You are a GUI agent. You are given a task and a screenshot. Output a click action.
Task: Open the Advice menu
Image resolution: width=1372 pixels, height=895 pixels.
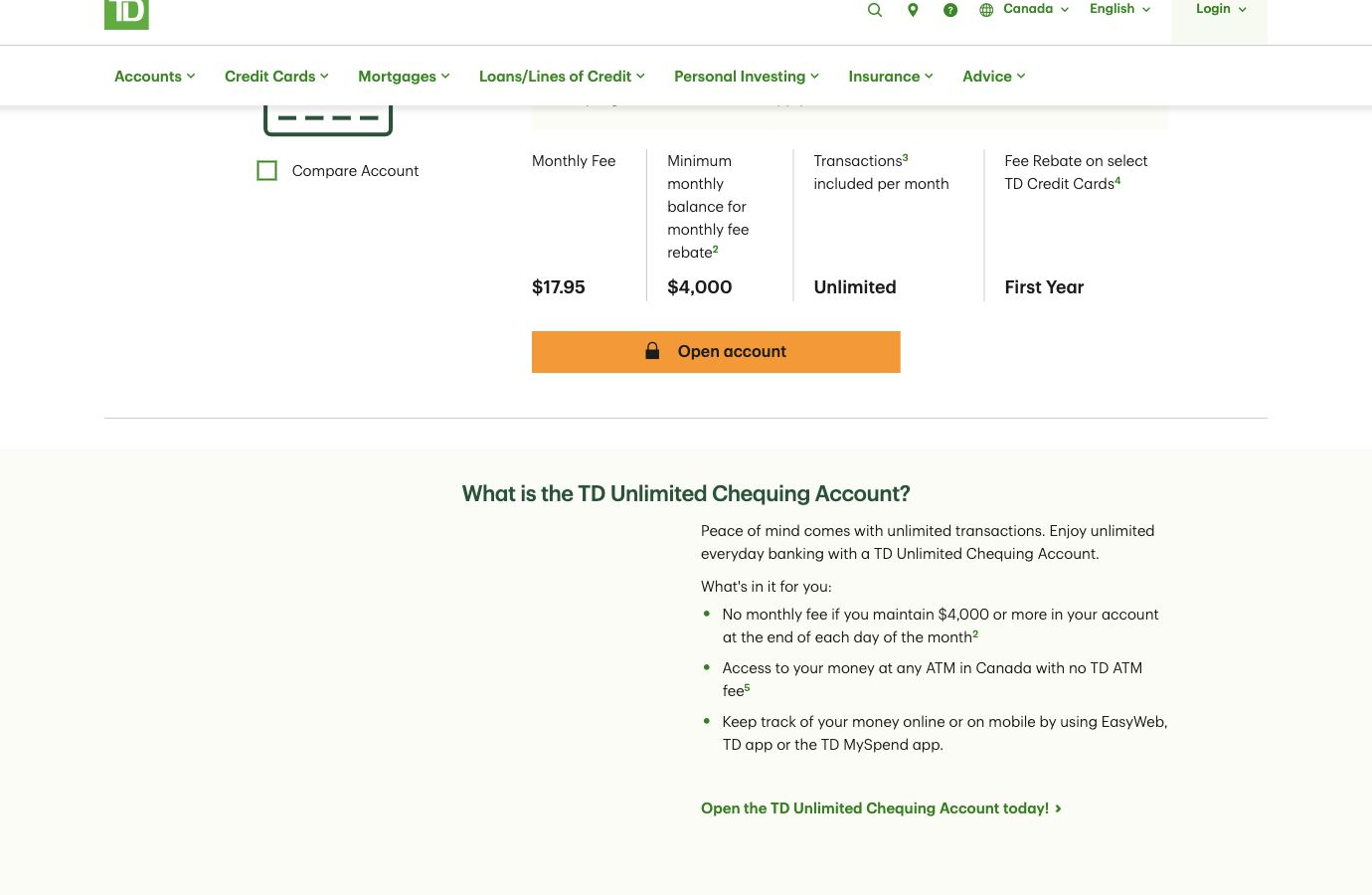coord(994,77)
